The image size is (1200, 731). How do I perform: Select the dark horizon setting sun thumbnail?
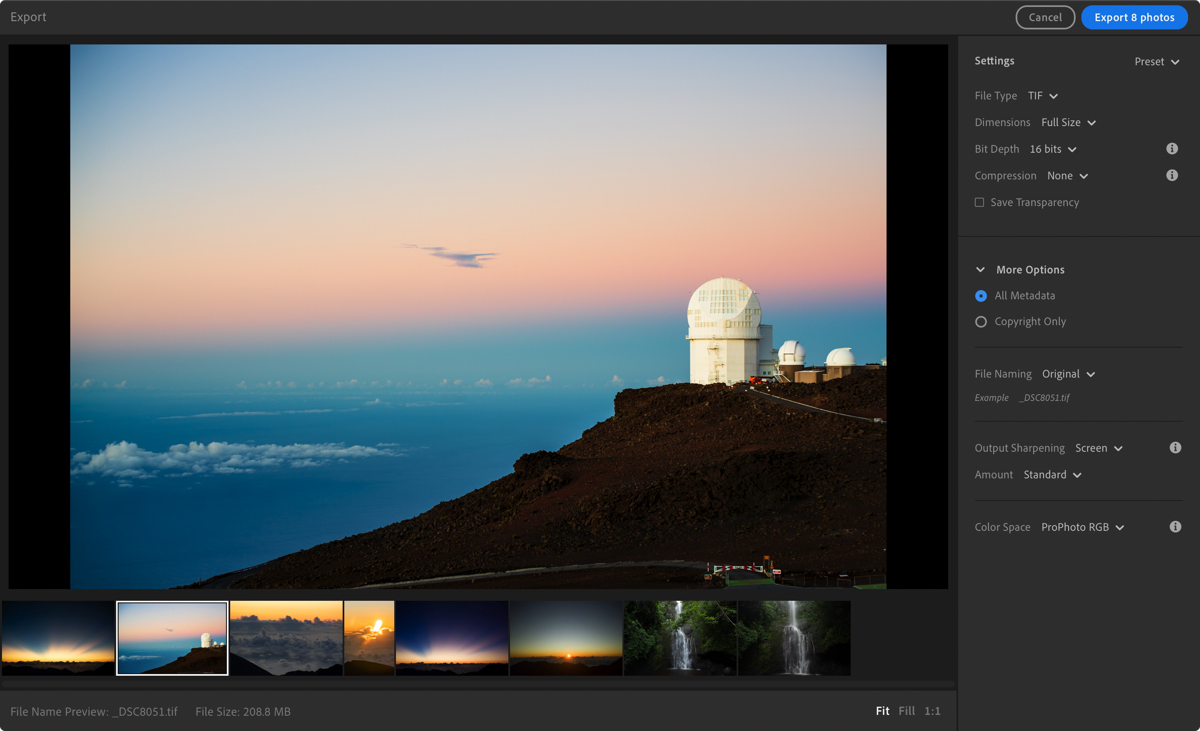click(566, 638)
